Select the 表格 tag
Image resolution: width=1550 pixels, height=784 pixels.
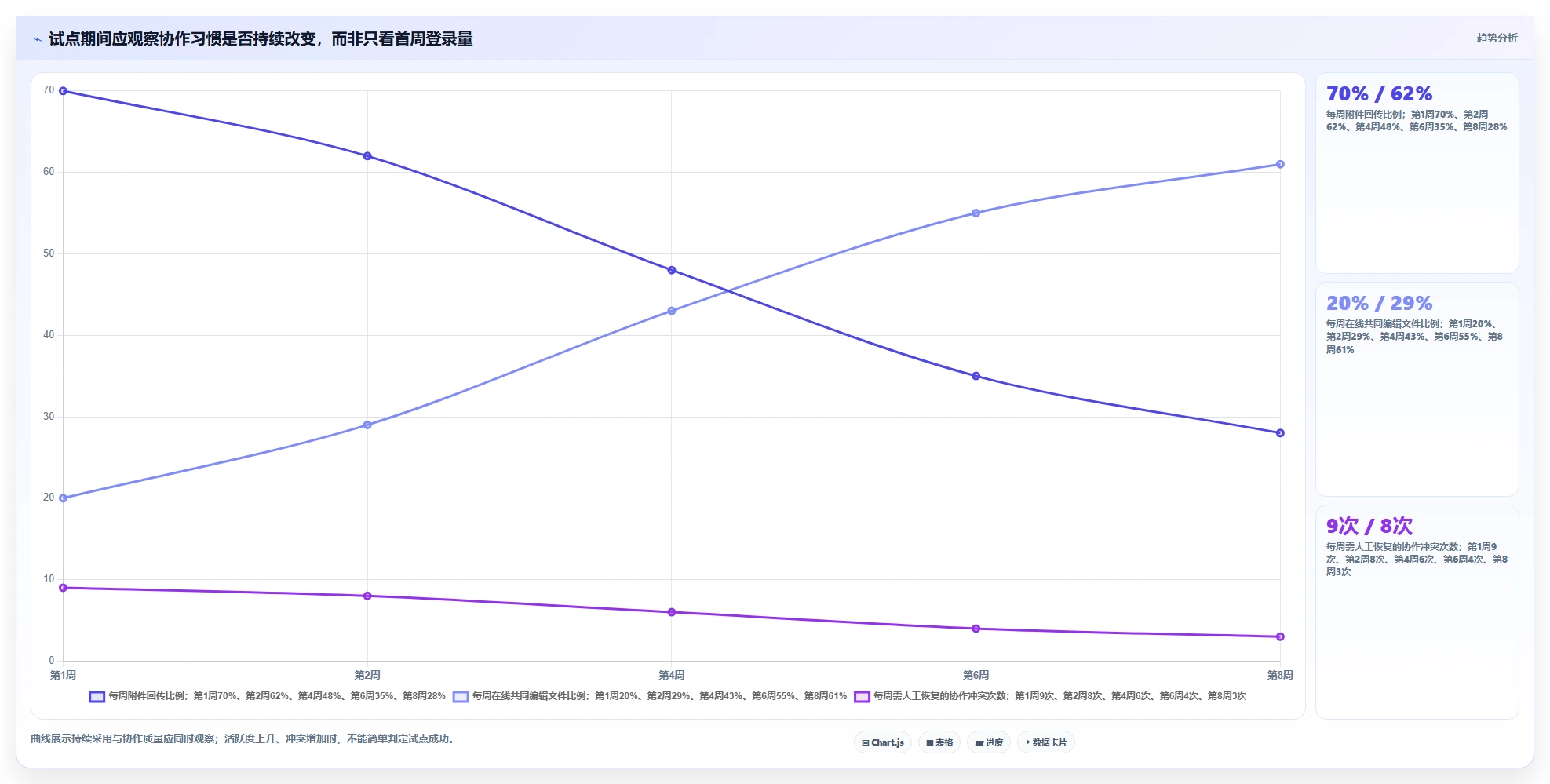[x=939, y=742]
